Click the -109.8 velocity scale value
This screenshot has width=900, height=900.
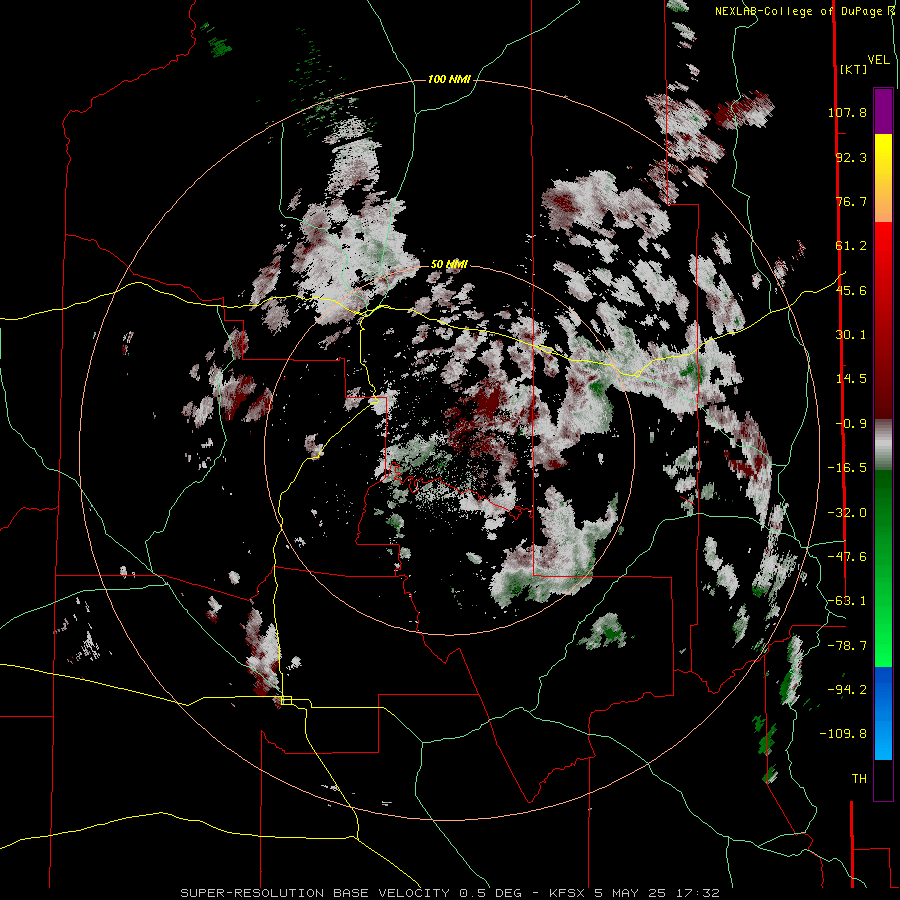tap(843, 734)
